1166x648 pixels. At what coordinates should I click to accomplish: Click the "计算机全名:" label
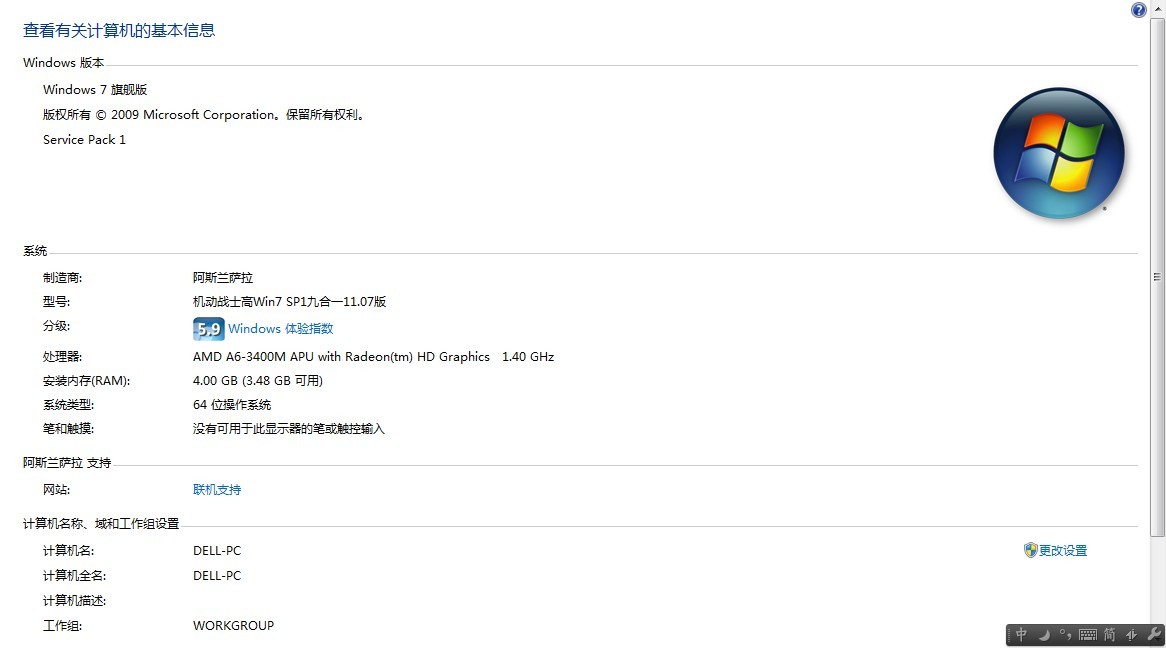74,576
